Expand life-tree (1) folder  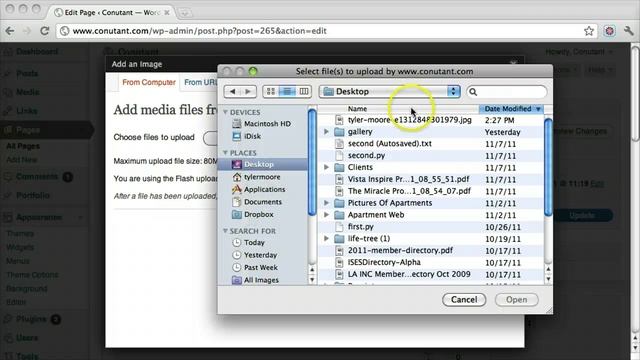click(x=326, y=238)
